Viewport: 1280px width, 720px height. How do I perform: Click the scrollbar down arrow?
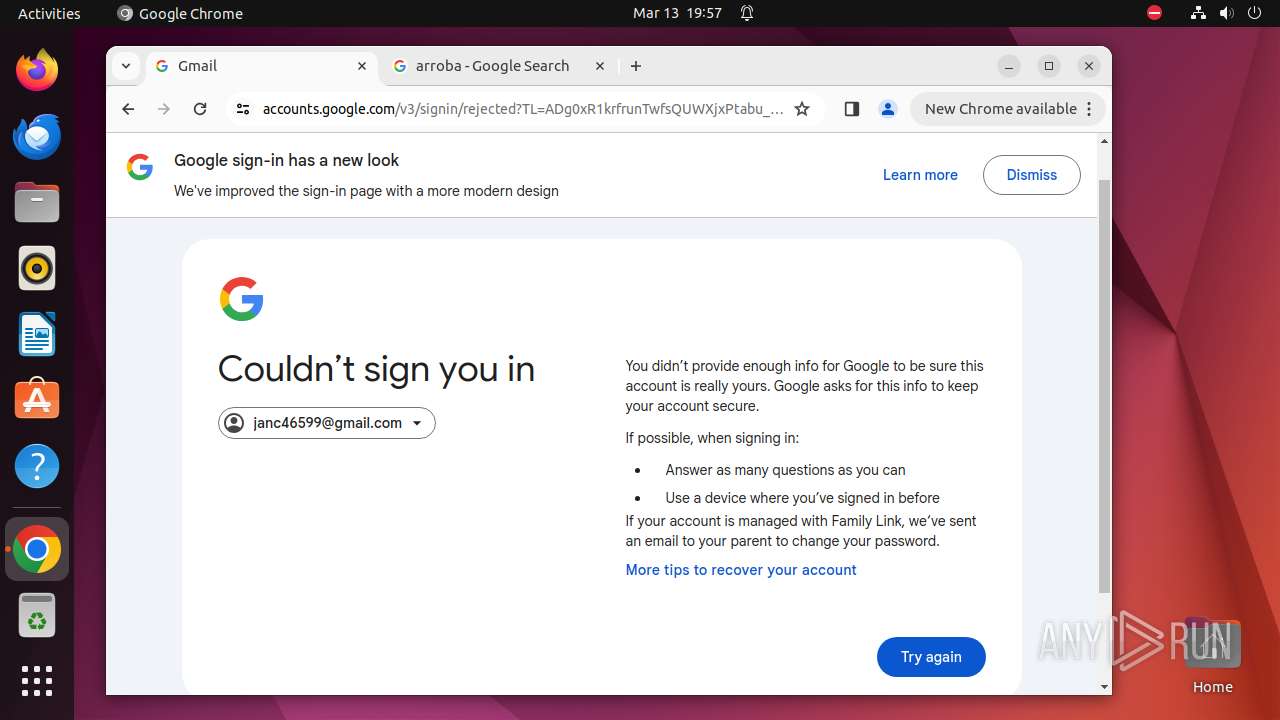(x=1104, y=687)
